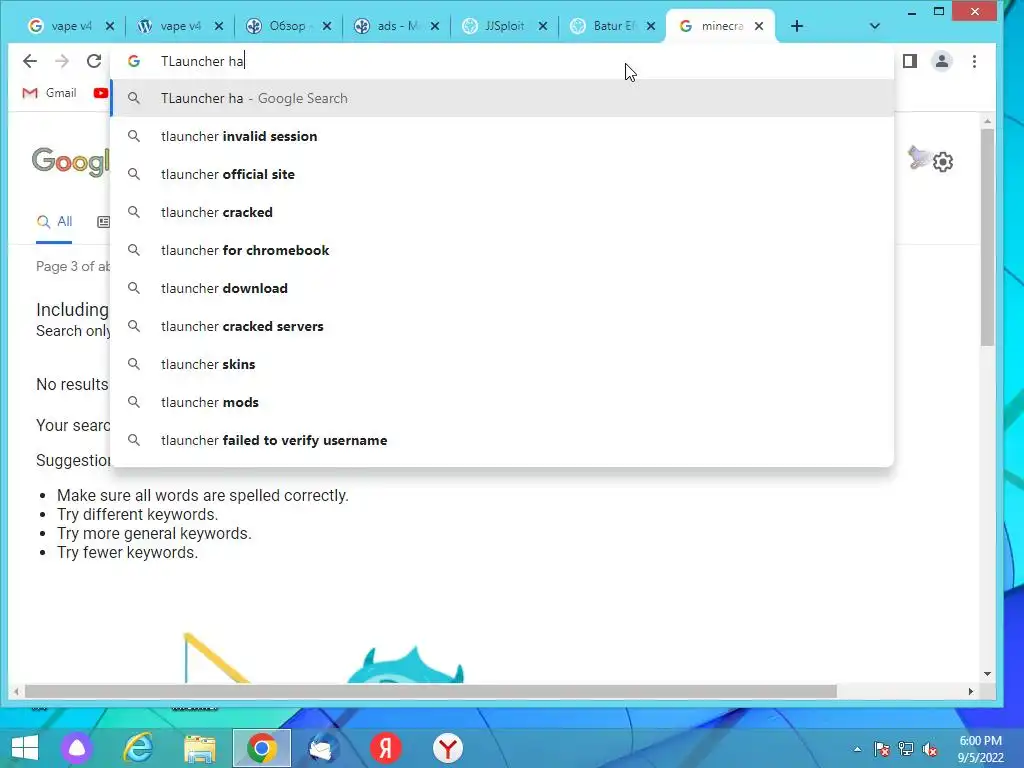The width and height of the screenshot is (1024, 768).
Task: Close the Обзор tab
Action: 327,26
